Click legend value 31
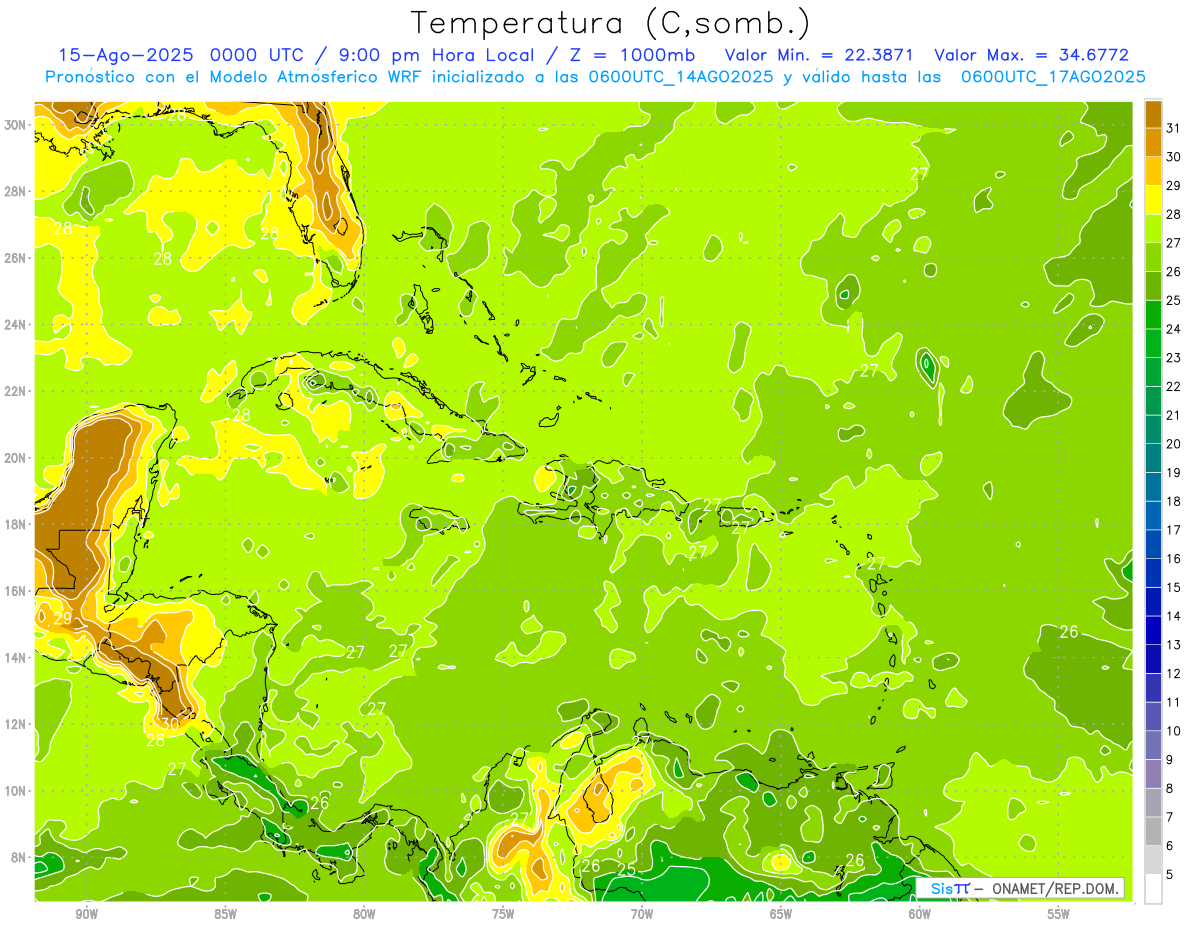 [x=1174, y=129]
